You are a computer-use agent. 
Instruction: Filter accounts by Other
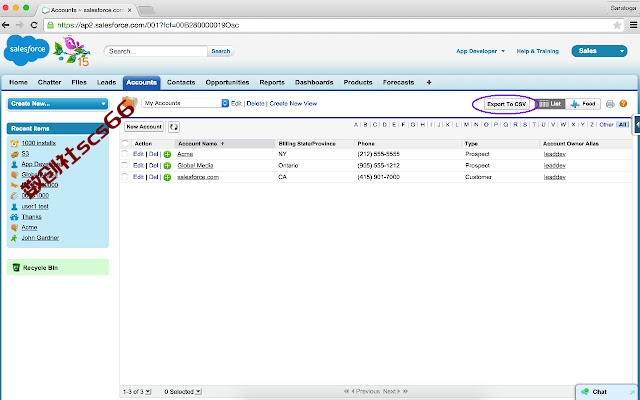click(x=606, y=125)
